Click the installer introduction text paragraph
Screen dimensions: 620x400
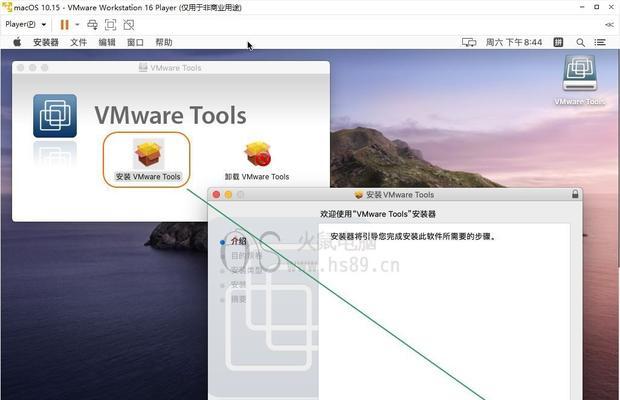click(x=413, y=236)
